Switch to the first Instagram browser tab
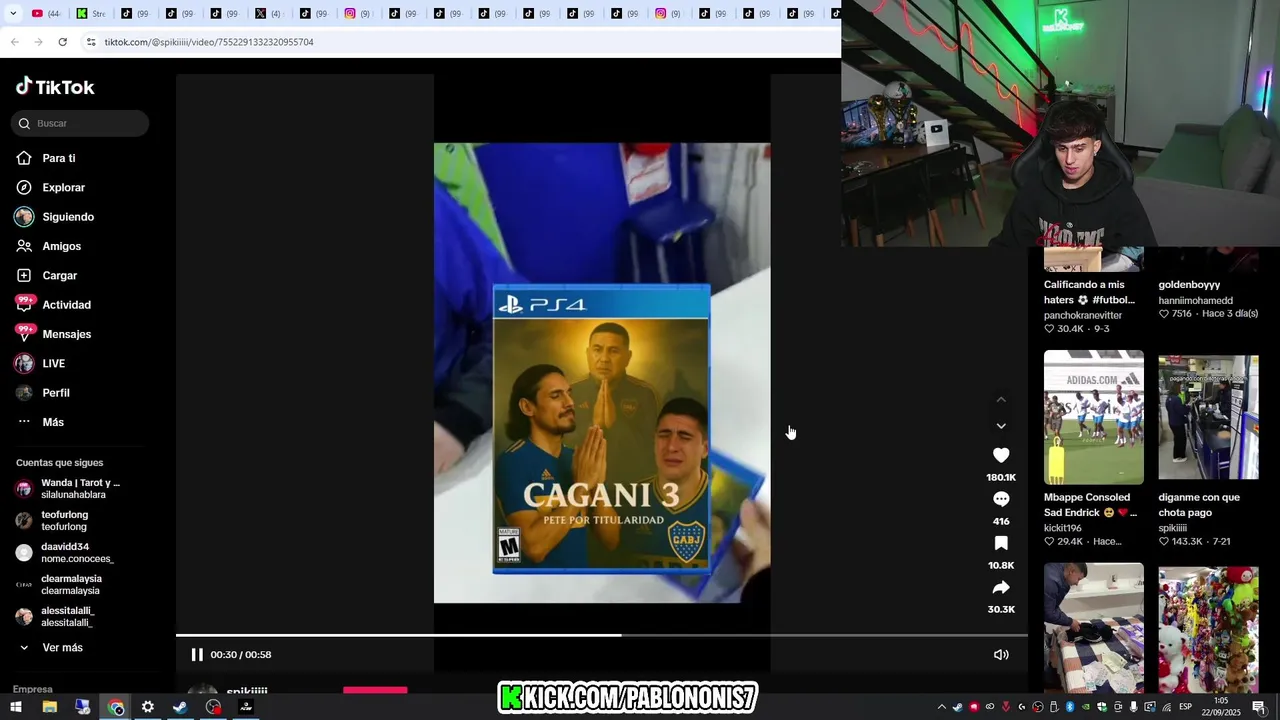The height and width of the screenshot is (720, 1280). point(357,13)
